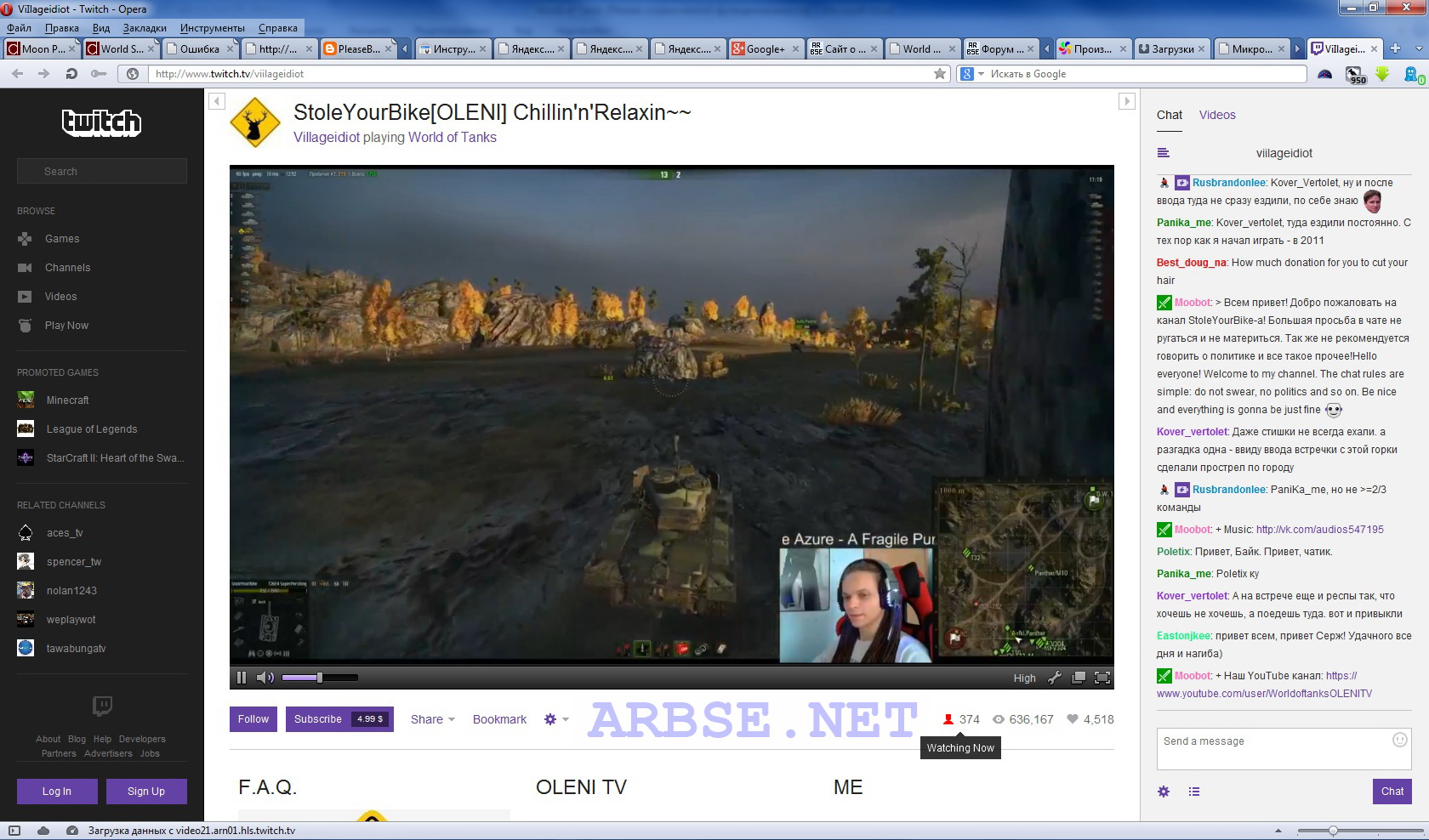Switch to the Загрузки browser tab
This screenshot has height=840, width=1429.
[x=1172, y=48]
